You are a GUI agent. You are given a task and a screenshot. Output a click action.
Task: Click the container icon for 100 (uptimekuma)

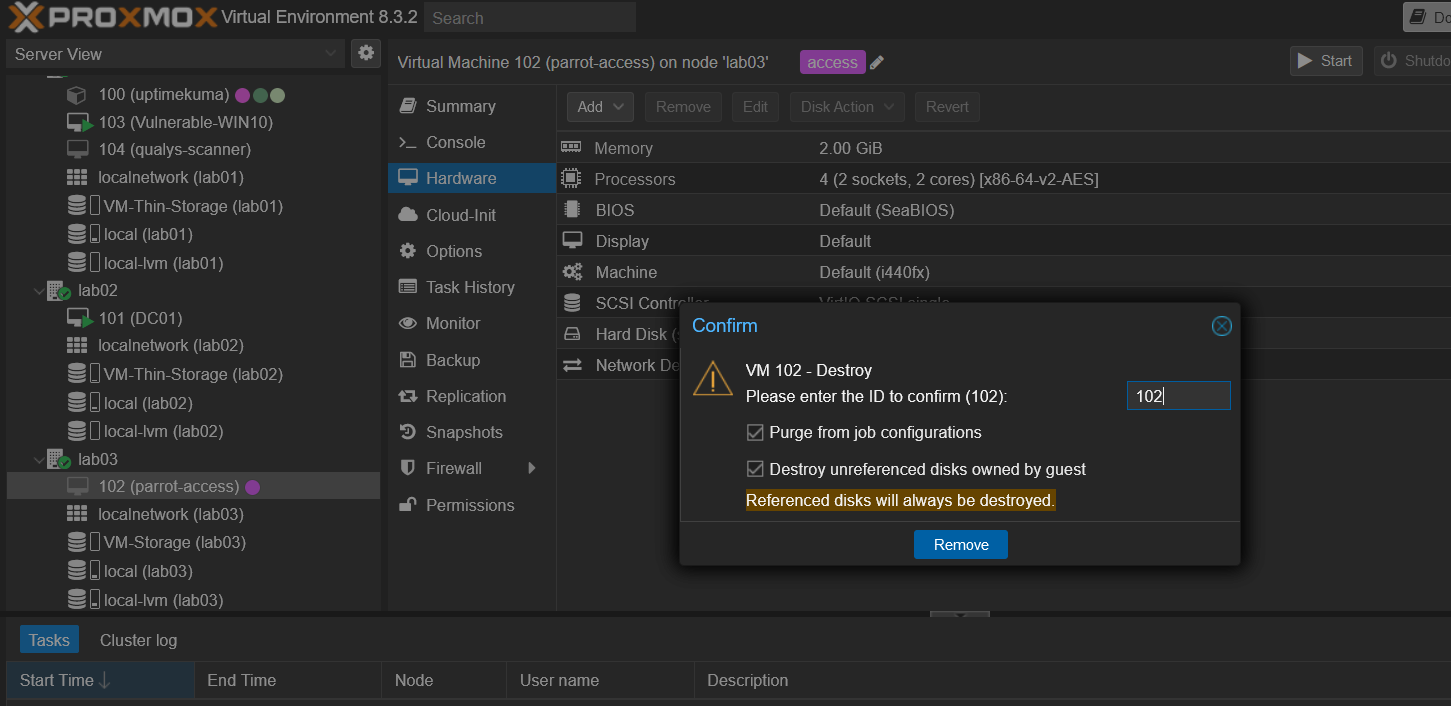pos(77,95)
